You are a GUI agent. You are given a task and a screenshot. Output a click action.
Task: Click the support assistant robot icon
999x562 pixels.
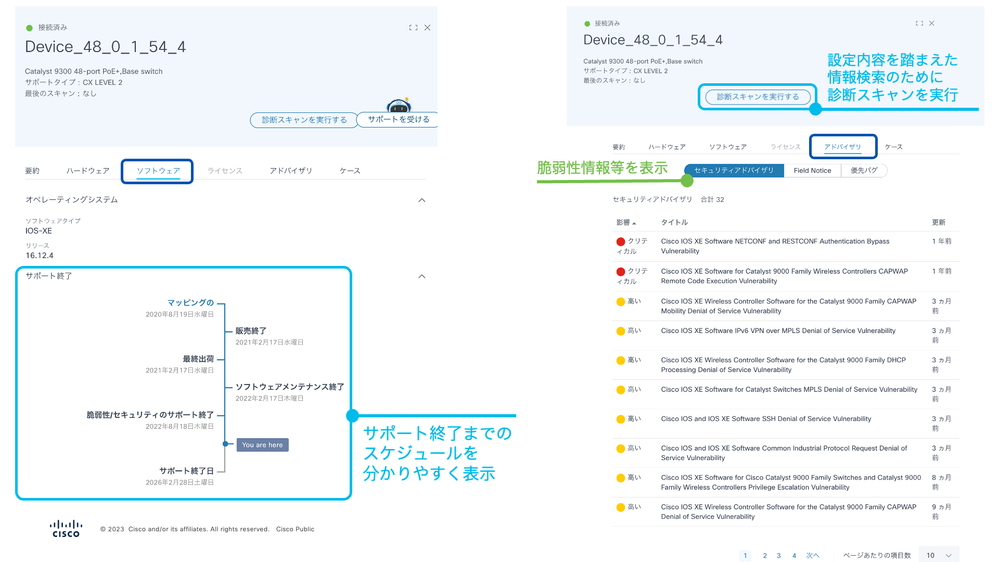pyautogui.click(x=399, y=105)
